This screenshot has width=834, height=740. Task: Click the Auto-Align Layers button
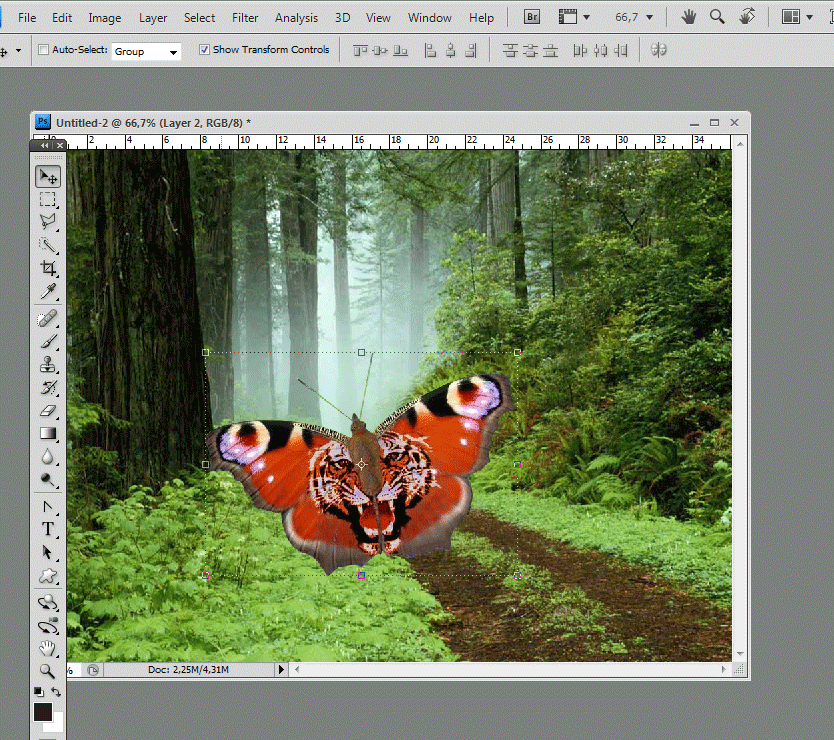(658, 50)
